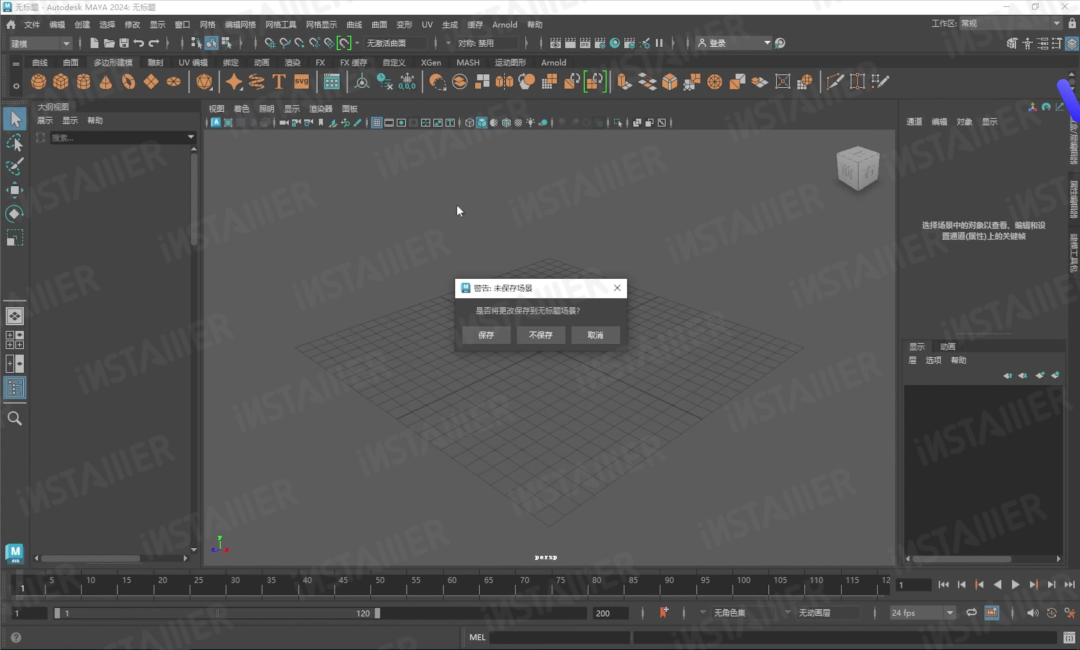Click the Multi-Cut knife shelf icon
Image resolution: width=1080 pixels, height=650 pixels.
click(x=835, y=82)
